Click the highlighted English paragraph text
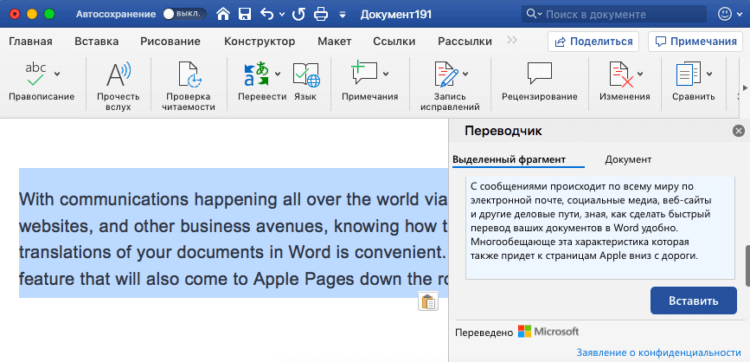This screenshot has height=362, width=750. click(233, 233)
